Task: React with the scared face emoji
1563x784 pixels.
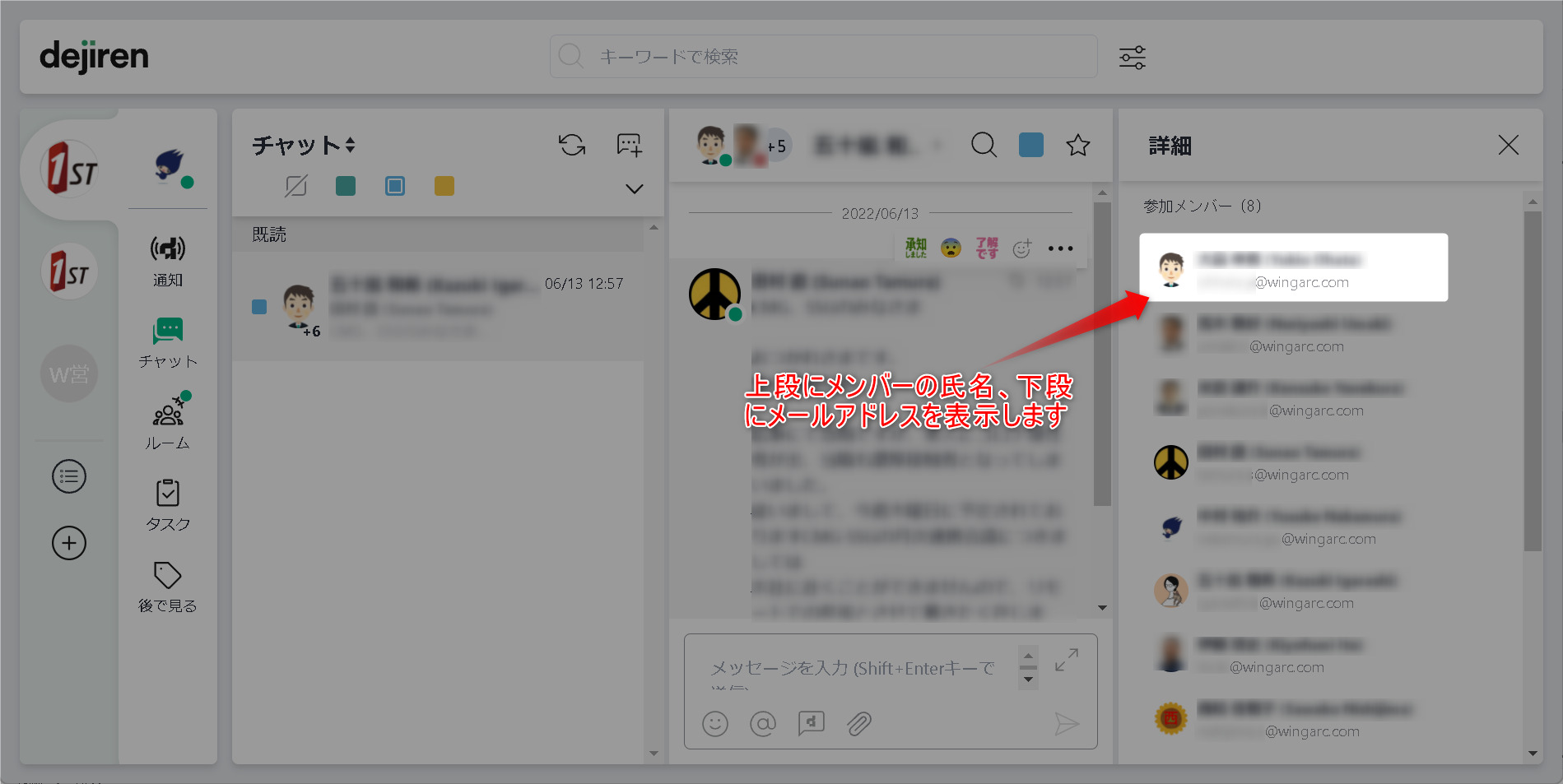Action: tap(951, 248)
